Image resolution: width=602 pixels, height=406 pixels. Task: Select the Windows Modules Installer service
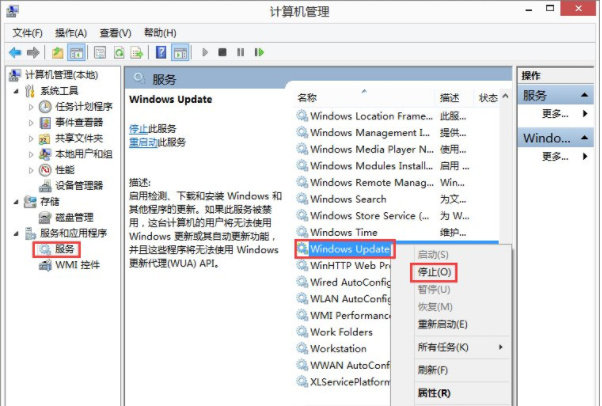pos(371,166)
